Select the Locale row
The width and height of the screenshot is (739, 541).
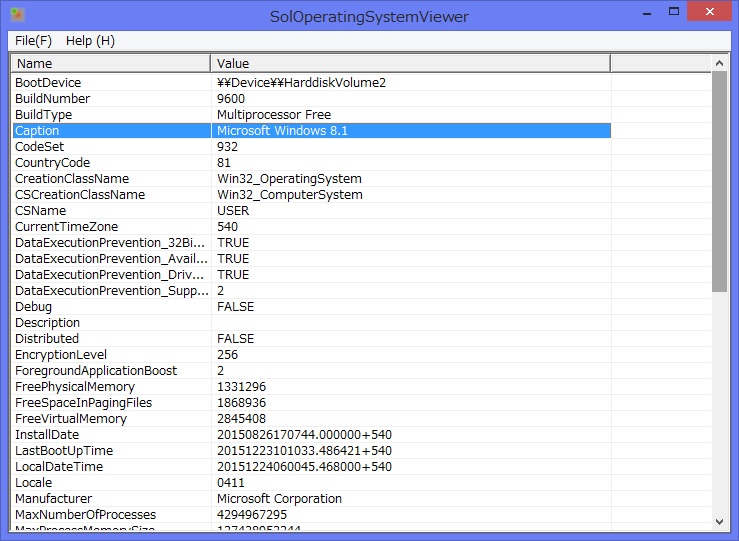pos(312,483)
